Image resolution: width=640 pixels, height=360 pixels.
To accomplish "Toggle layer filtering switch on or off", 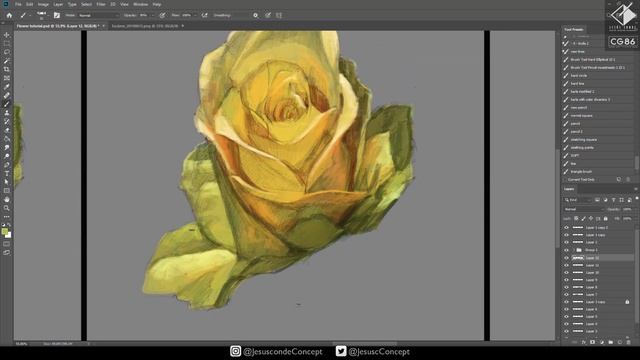I will click(x=637, y=199).
